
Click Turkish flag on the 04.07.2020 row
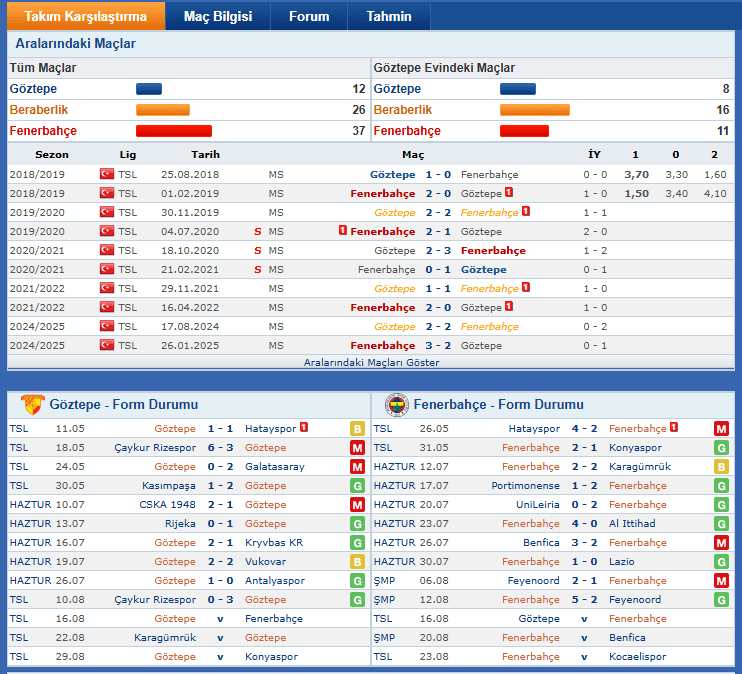[107, 231]
